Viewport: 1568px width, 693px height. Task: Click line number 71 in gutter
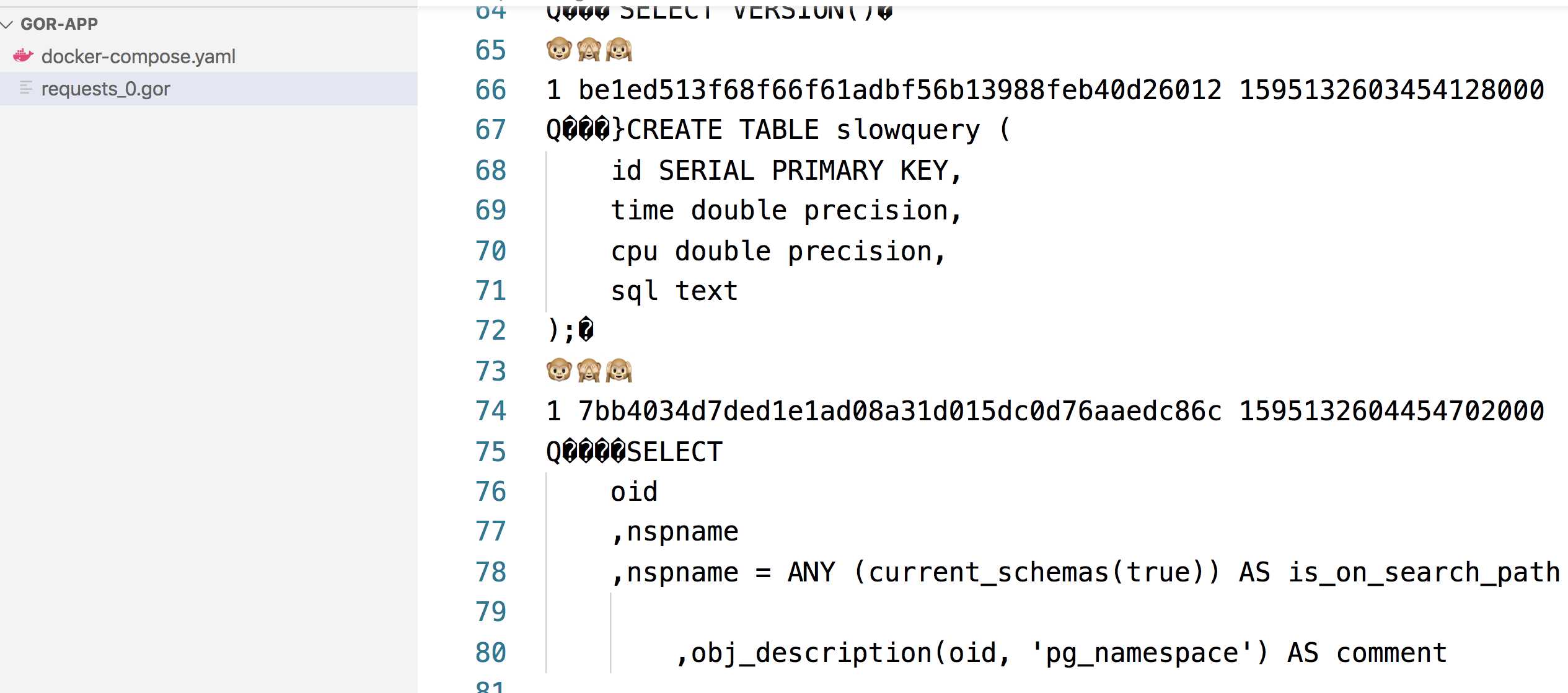coord(490,291)
